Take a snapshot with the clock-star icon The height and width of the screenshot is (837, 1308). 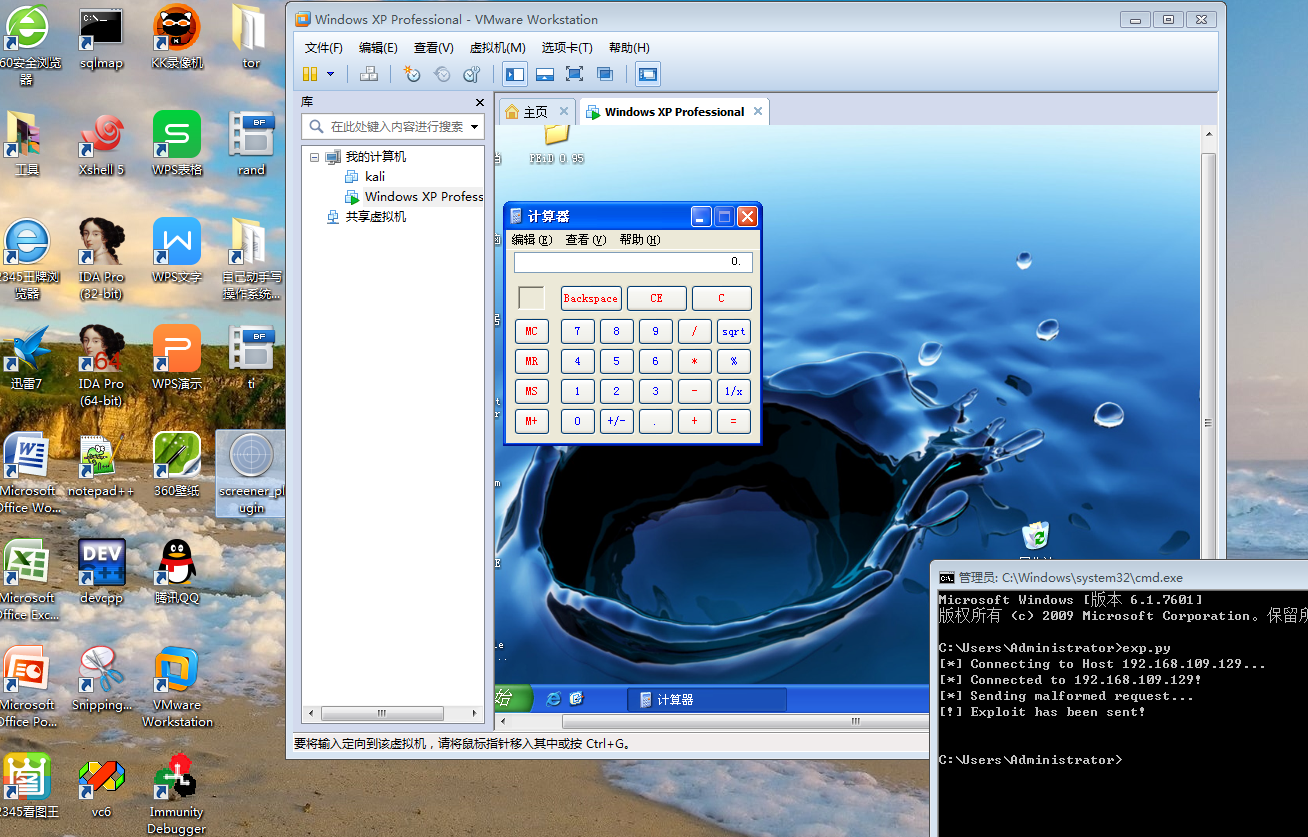[x=411, y=74]
